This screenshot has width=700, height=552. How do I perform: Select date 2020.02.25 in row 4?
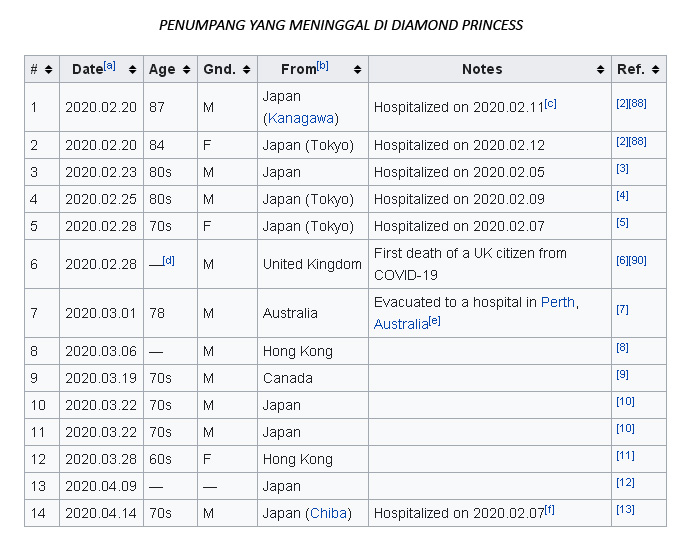[x=101, y=199]
